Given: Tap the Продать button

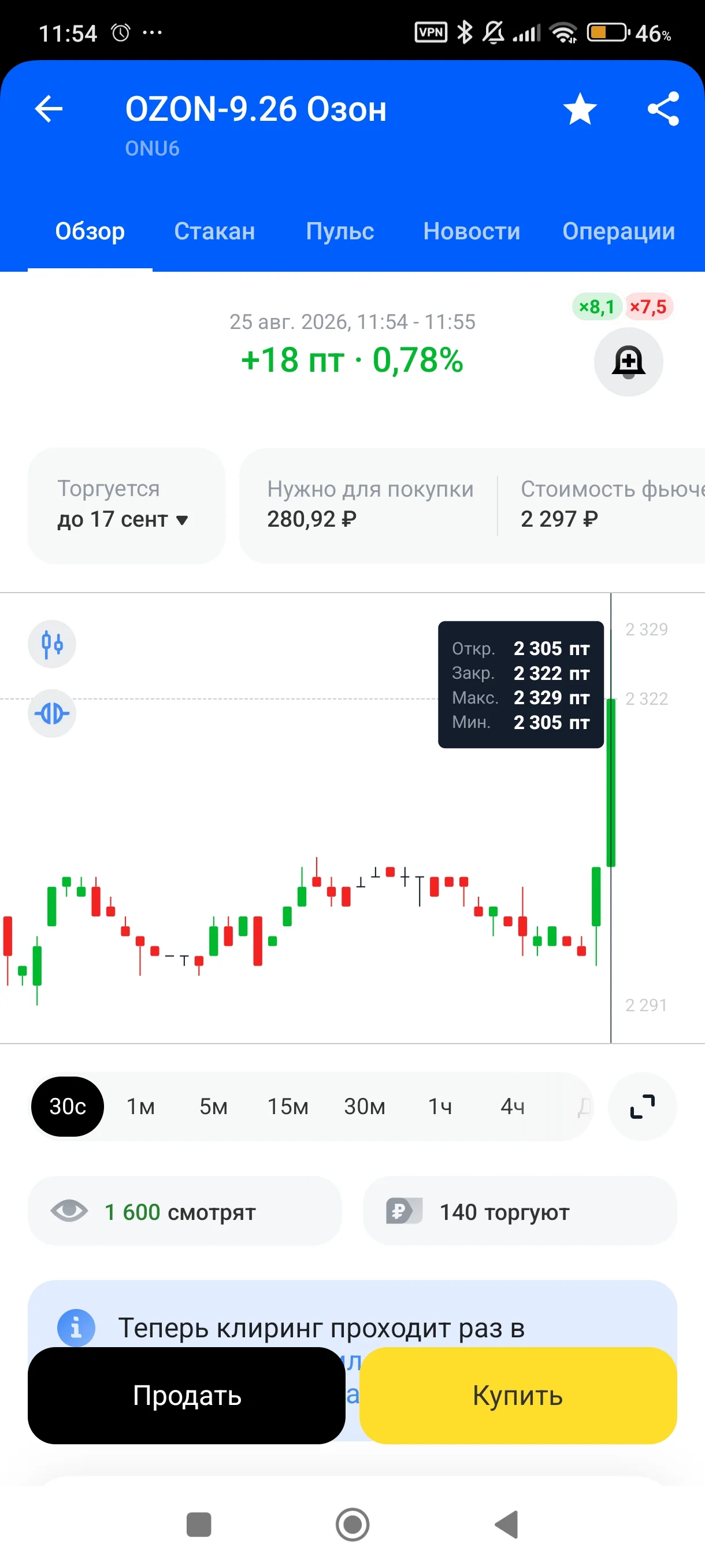Looking at the screenshot, I should click(187, 1395).
